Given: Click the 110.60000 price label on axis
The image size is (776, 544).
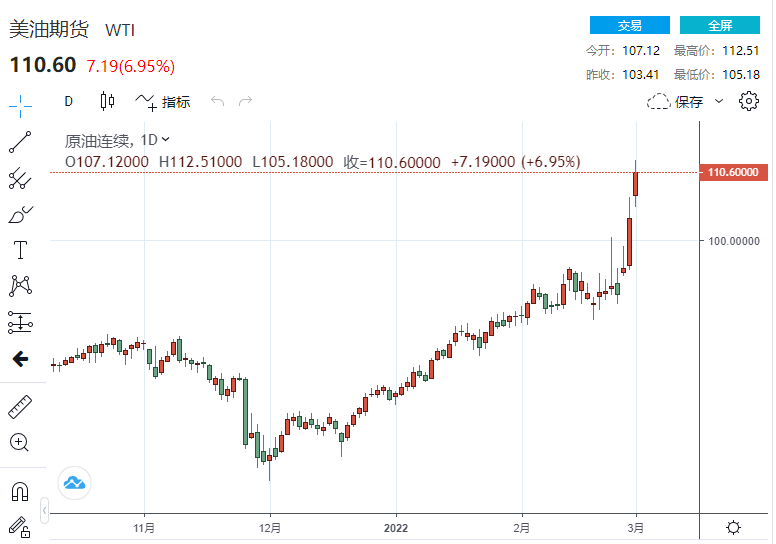Looking at the screenshot, I should point(735,173).
